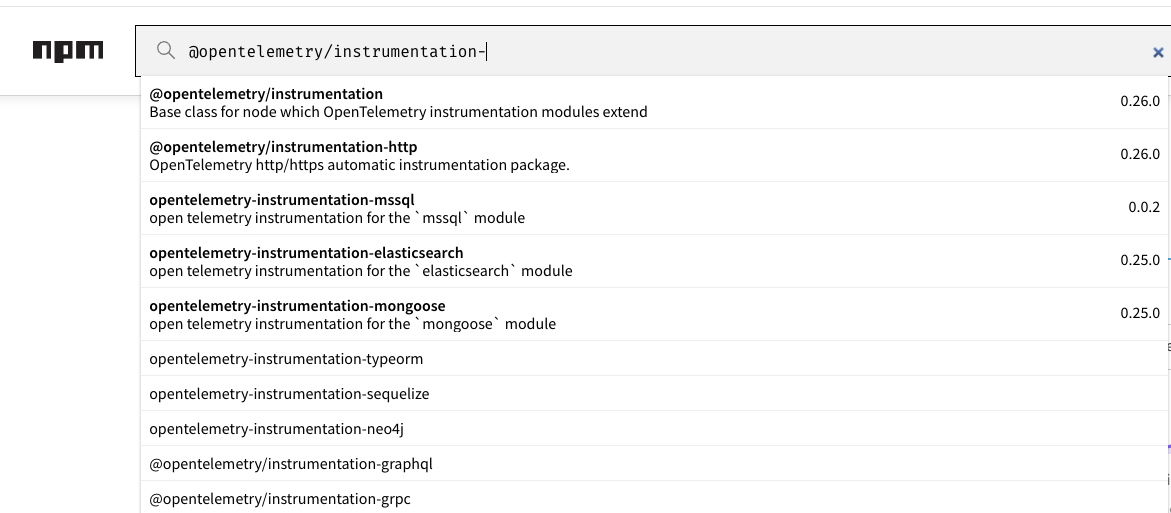Click the npm logo
This screenshot has height=513, width=1171.
tap(68, 51)
